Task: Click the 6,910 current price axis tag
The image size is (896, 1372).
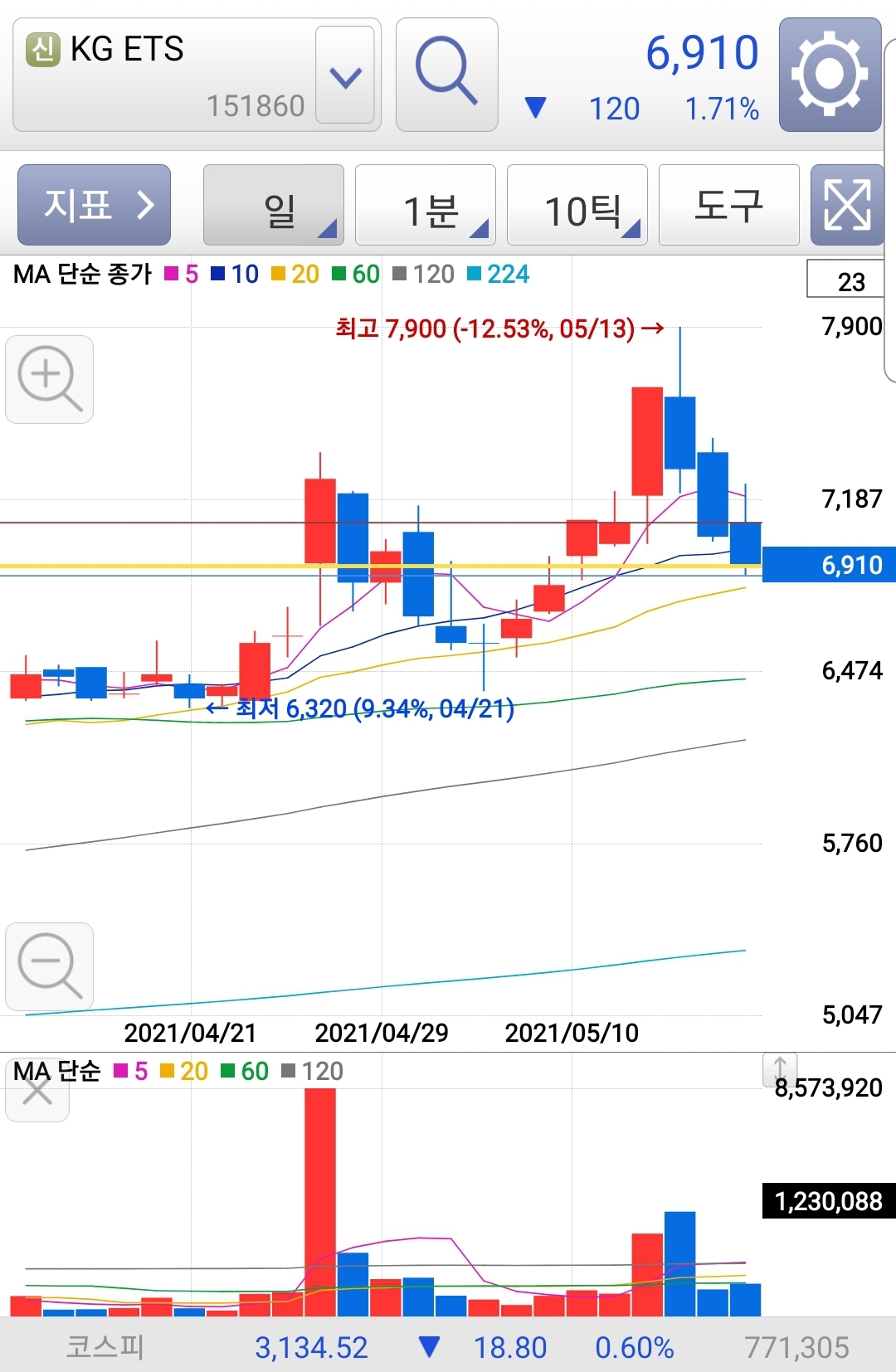Action: pos(829,565)
